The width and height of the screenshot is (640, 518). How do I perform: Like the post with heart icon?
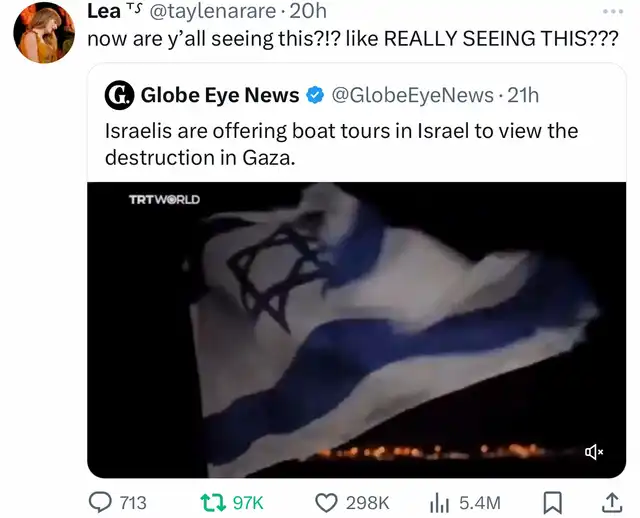pyautogui.click(x=327, y=502)
